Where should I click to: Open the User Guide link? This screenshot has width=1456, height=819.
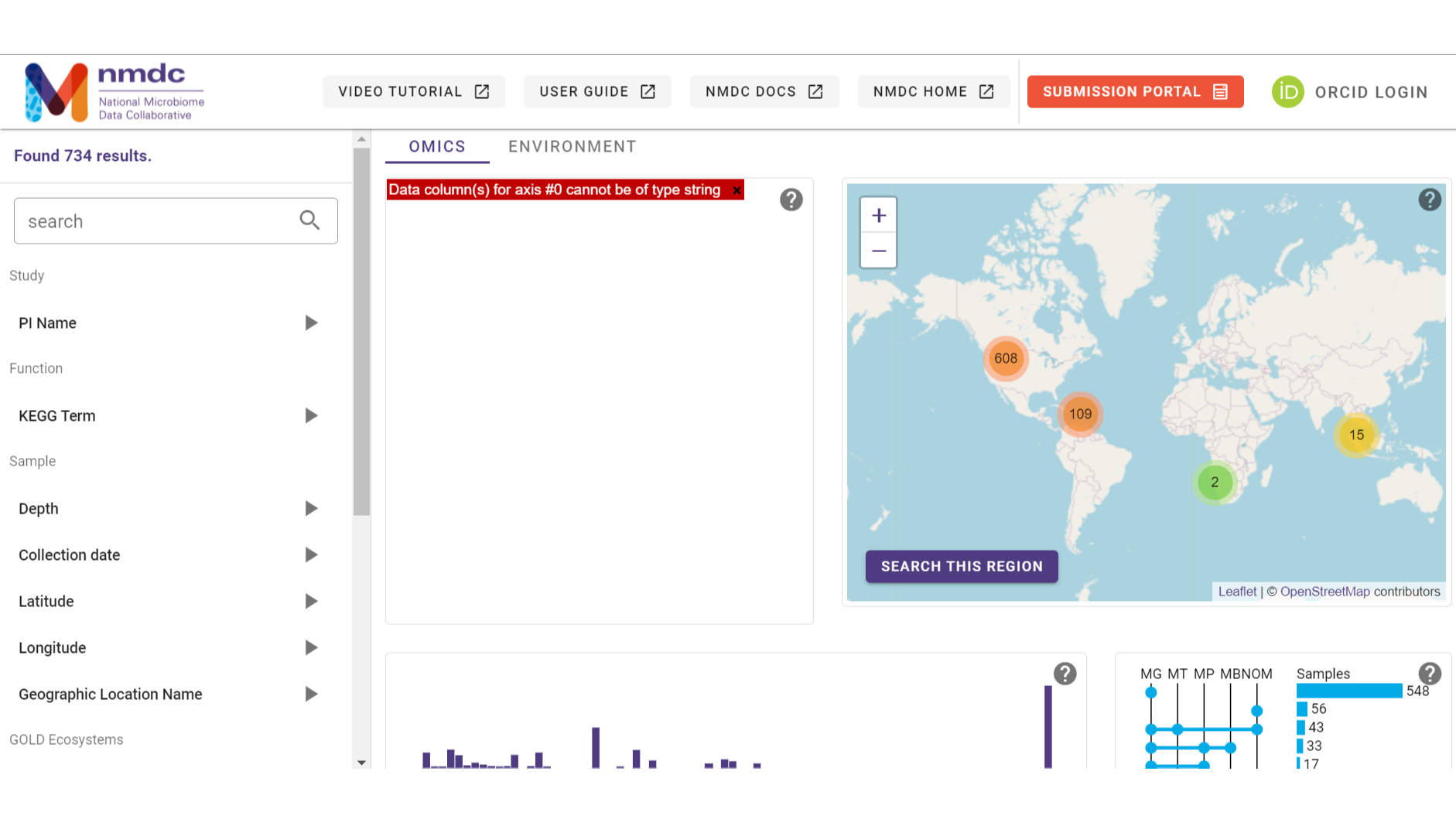597,92
